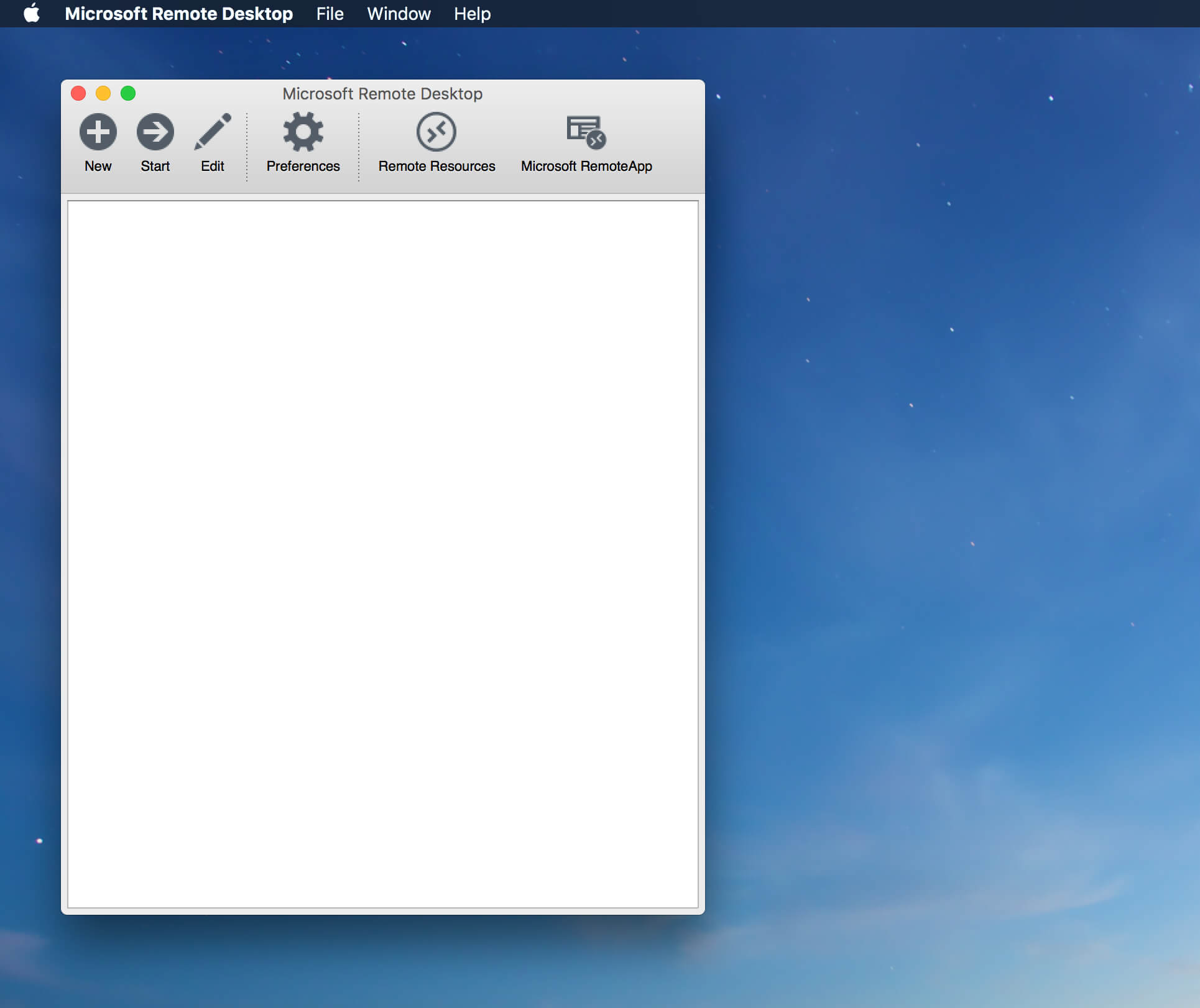Open the Help menu
Image resolution: width=1200 pixels, height=1008 pixels.
[x=472, y=14]
